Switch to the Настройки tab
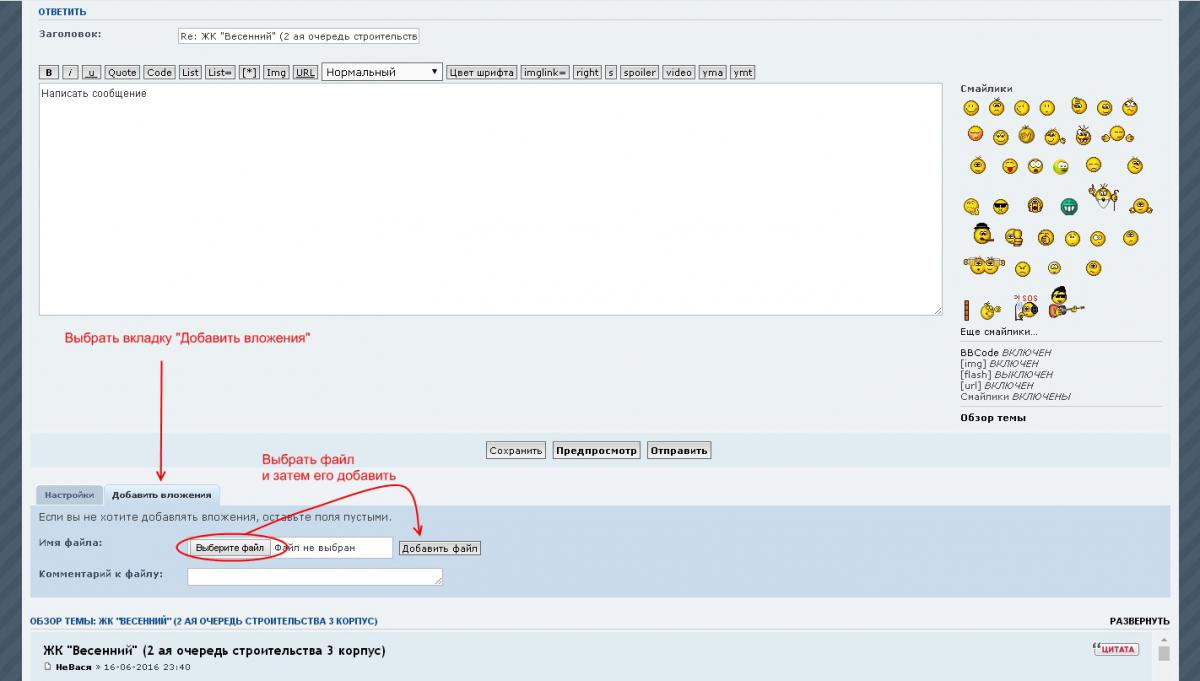 (x=69, y=495)
